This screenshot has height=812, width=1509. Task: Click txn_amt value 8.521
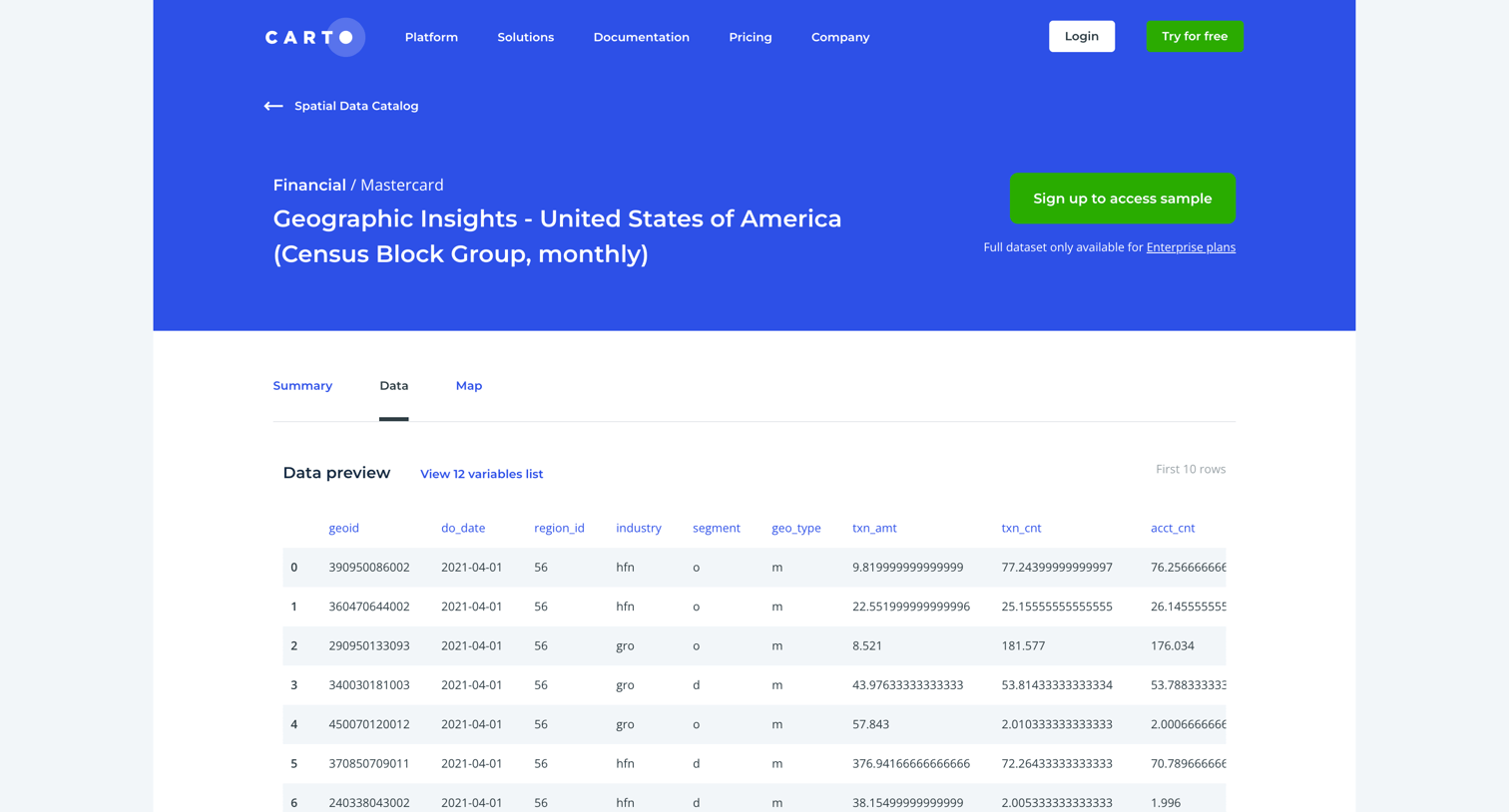tap(867, 646)
